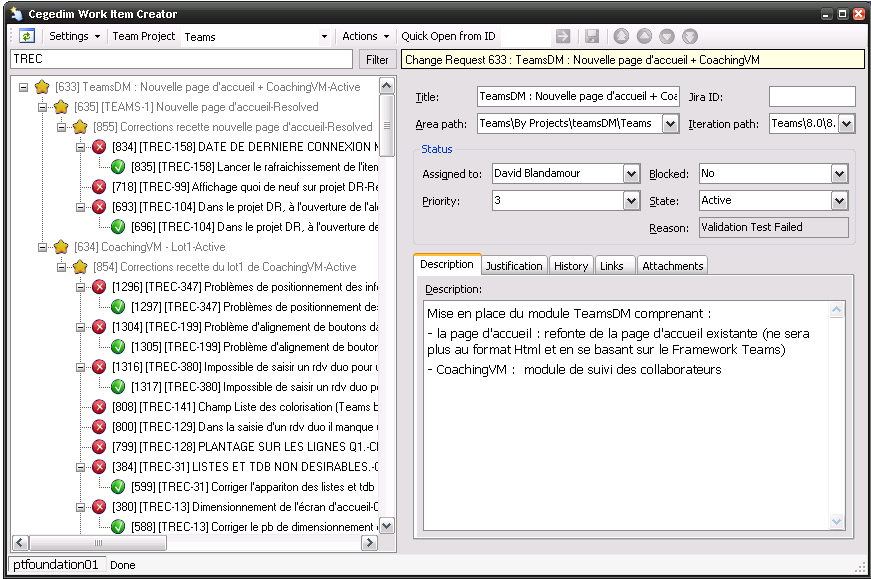Click the move-to-top double up arrow icon
The height and width of the screenshot is (579, 871).
click(x=621, y=37)
